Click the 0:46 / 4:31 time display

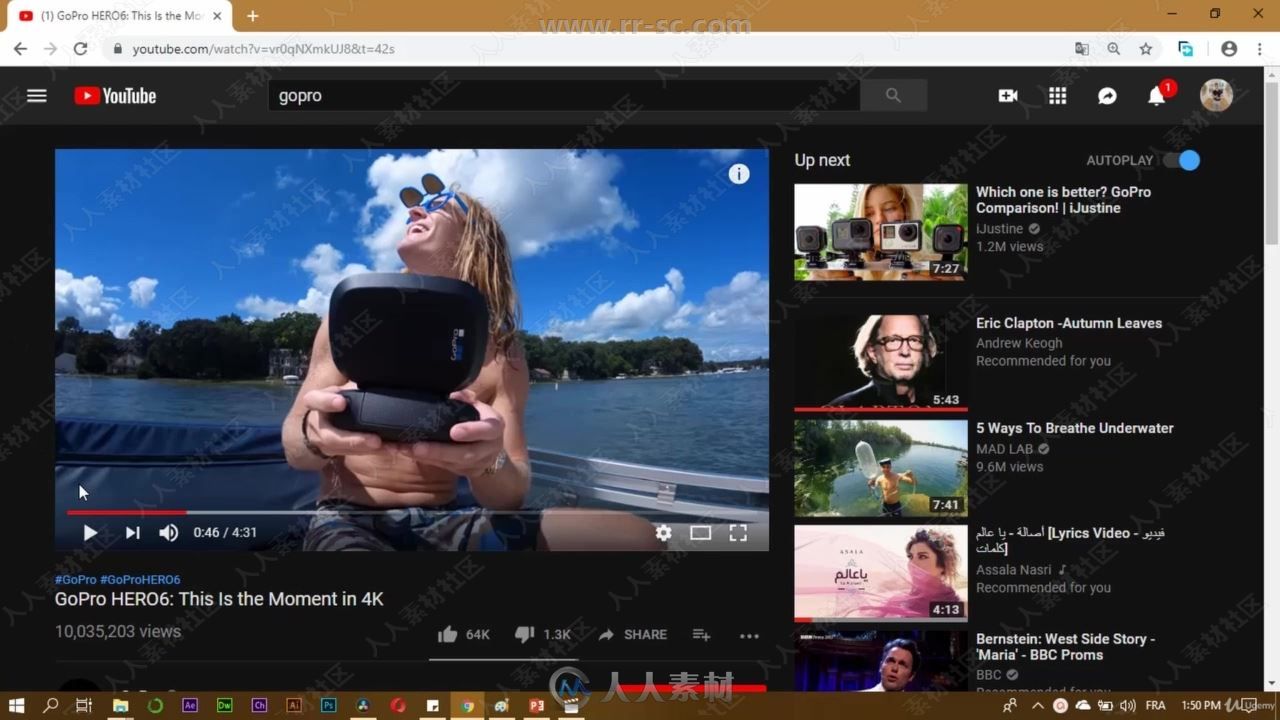click(x=225, y=533)
